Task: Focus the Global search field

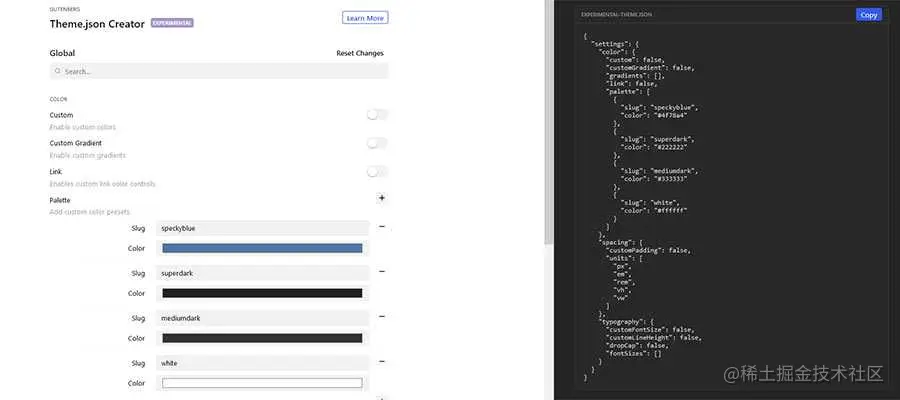Action: (x=219, y=71)
